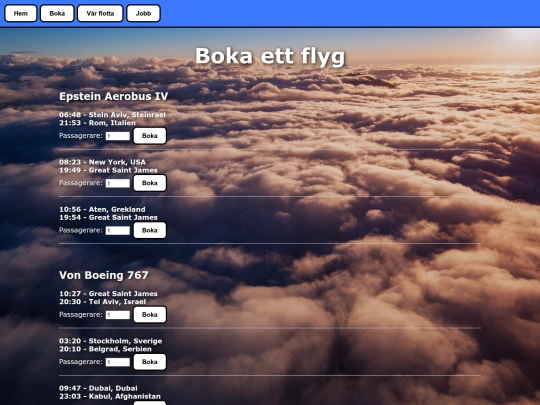Screen dimensions: 540x405
Task: Select text 10:56 - Aten, Grekland
Action: pyautogui.click(x=102, y=209)
